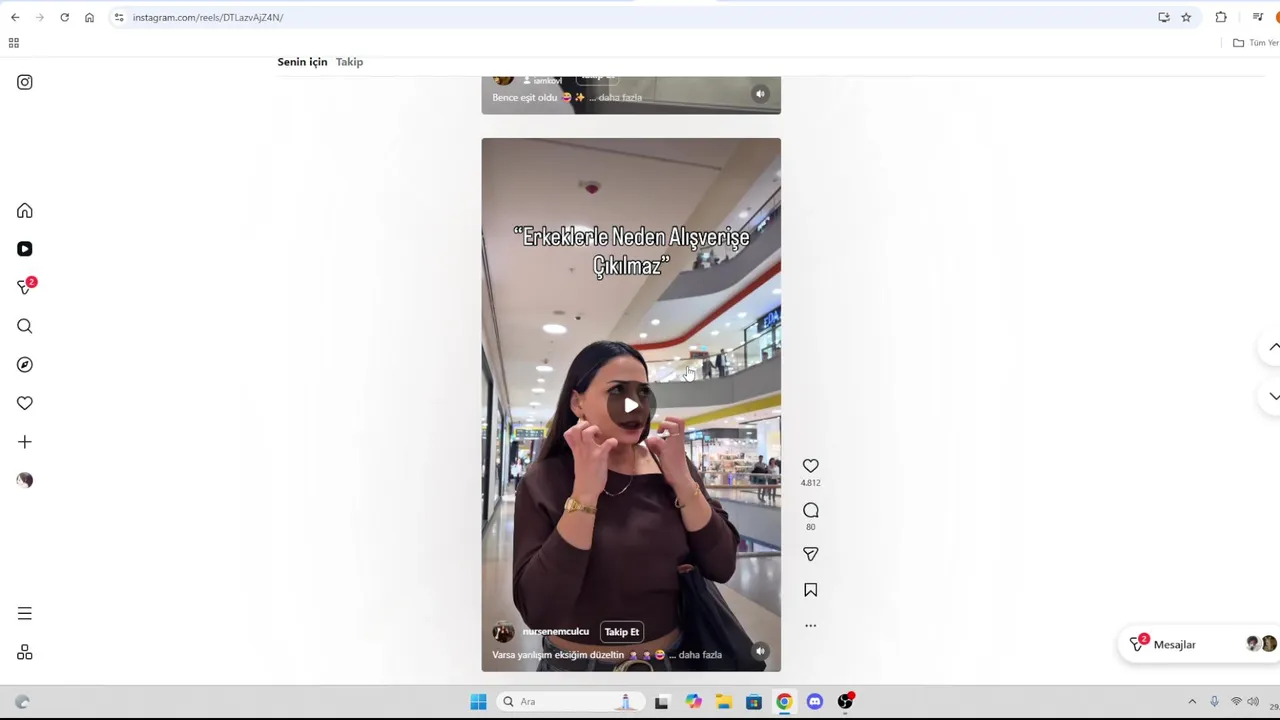Create a new post with plus icon
The width and height of the screenshot is (1280, 720).
[25, 442]
